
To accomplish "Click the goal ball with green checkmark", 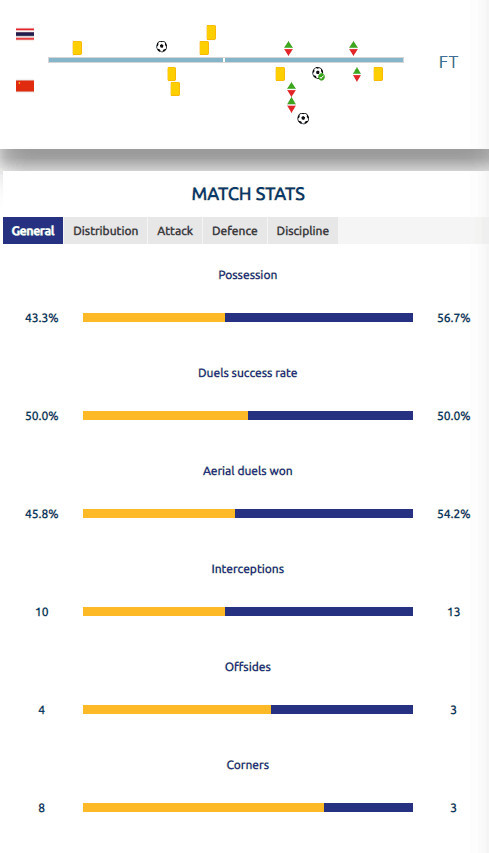I will pos(318,73).
